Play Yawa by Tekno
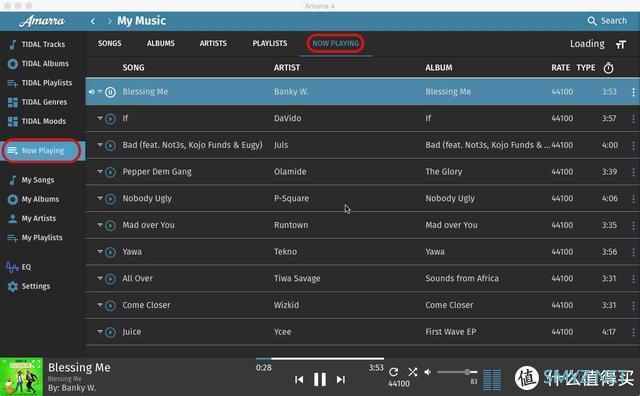640x396 pixels. point(110,252)
